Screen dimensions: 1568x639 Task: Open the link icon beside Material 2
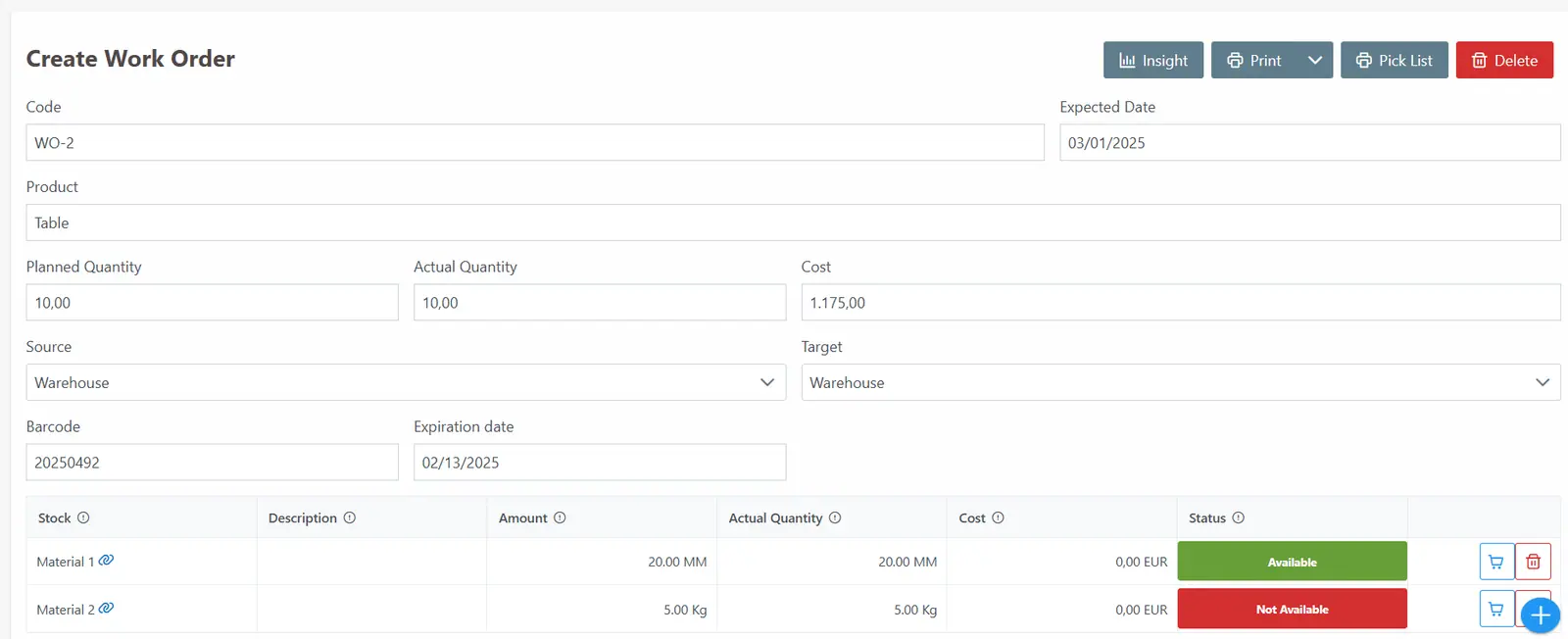[x=106, y=608]
